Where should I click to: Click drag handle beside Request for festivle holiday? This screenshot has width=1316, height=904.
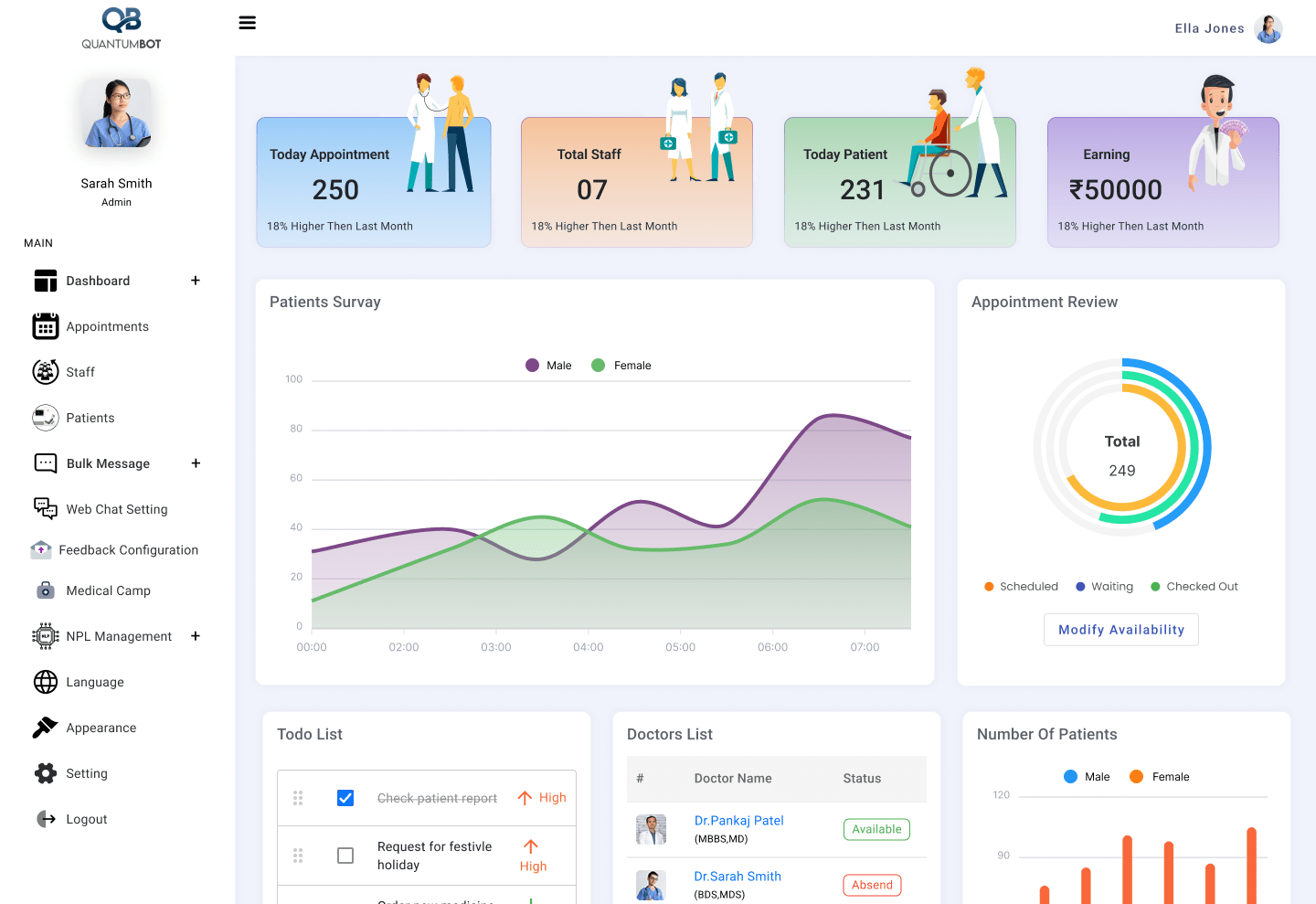(x=298, y=856)
